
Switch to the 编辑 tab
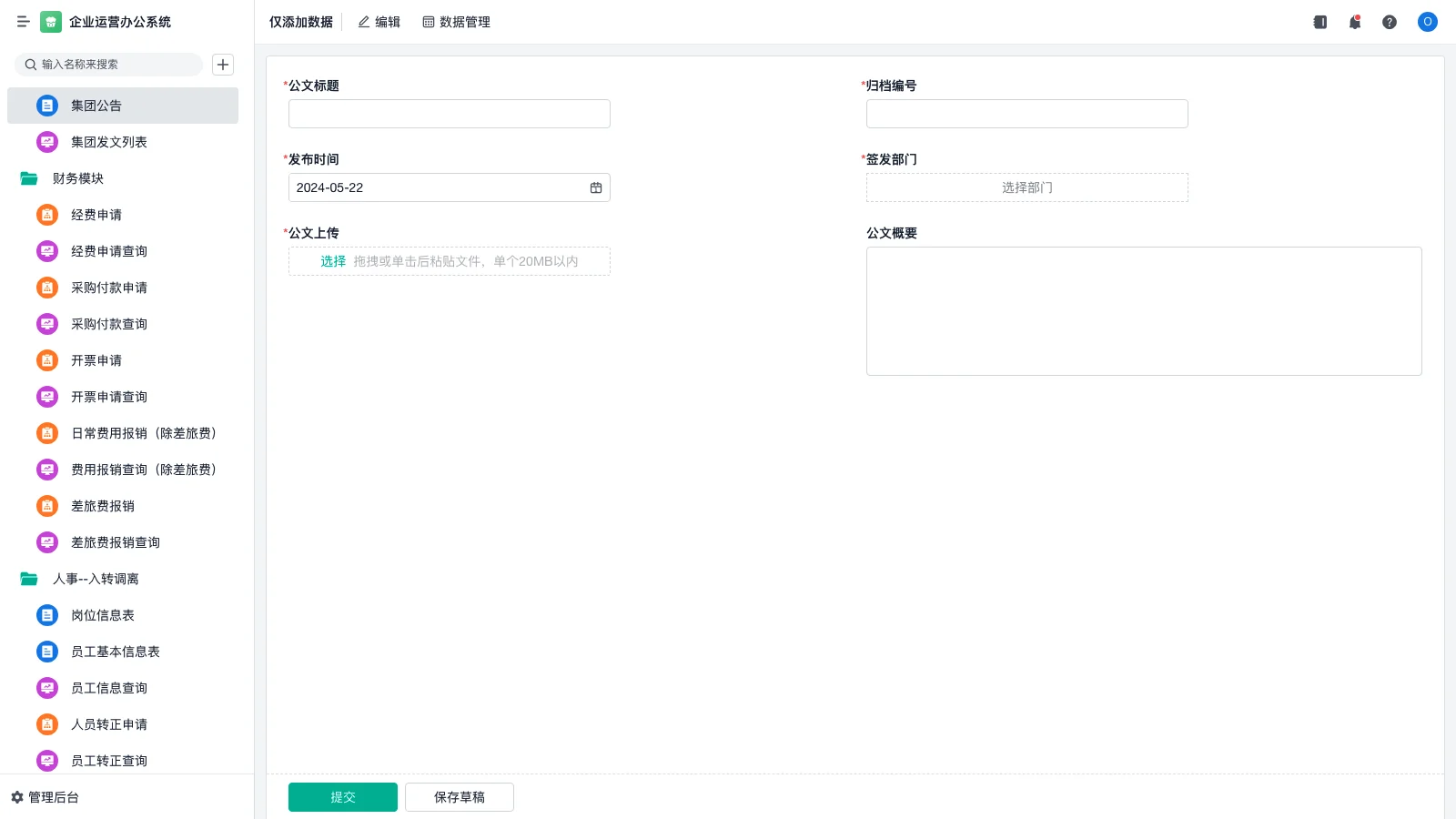click(x=379, y=22)
